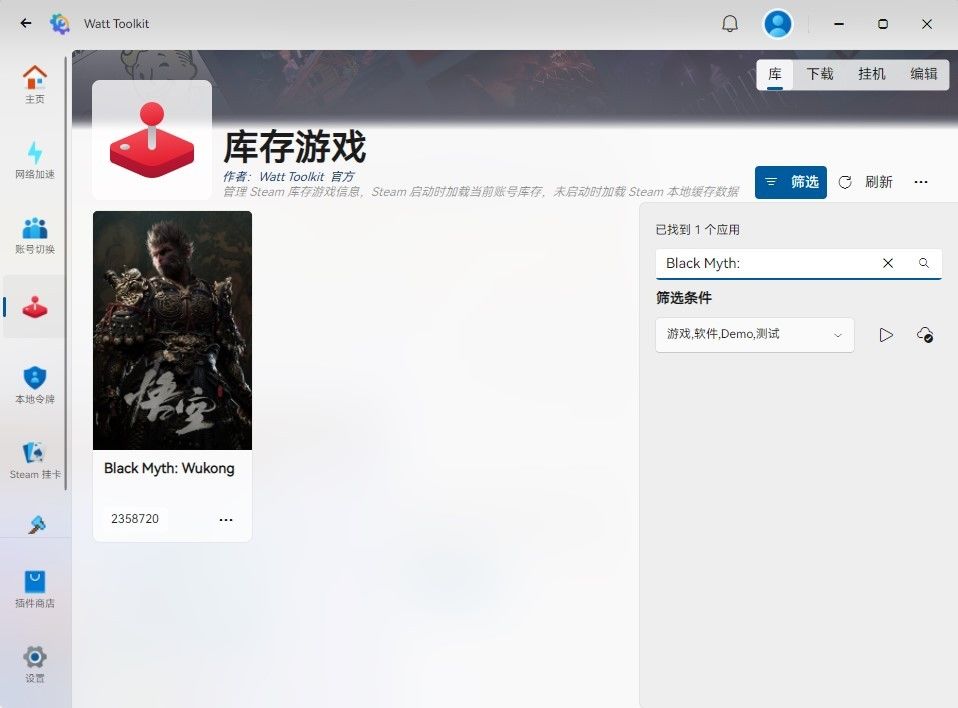The width and height of the screenshot is (958, 708).
Task: Open 账号切换 account switch
Action: pos(35,235)
